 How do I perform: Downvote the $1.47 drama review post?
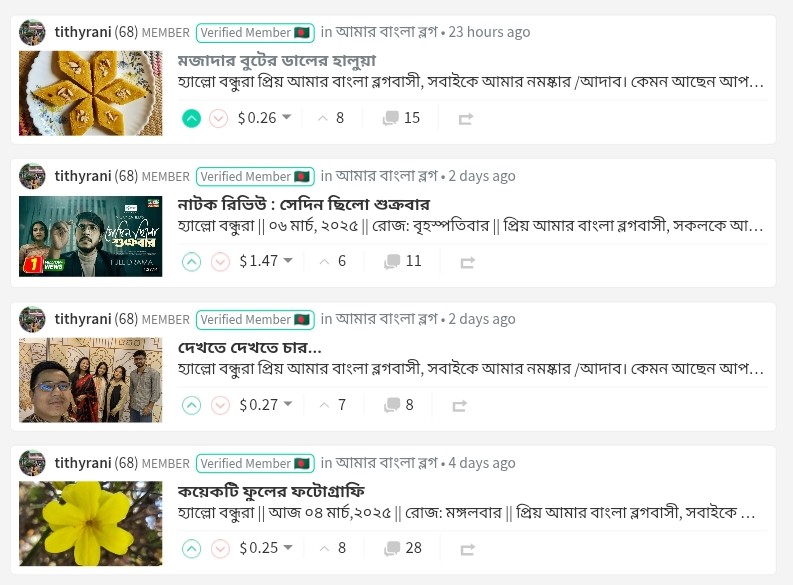[x=220, y=262]
